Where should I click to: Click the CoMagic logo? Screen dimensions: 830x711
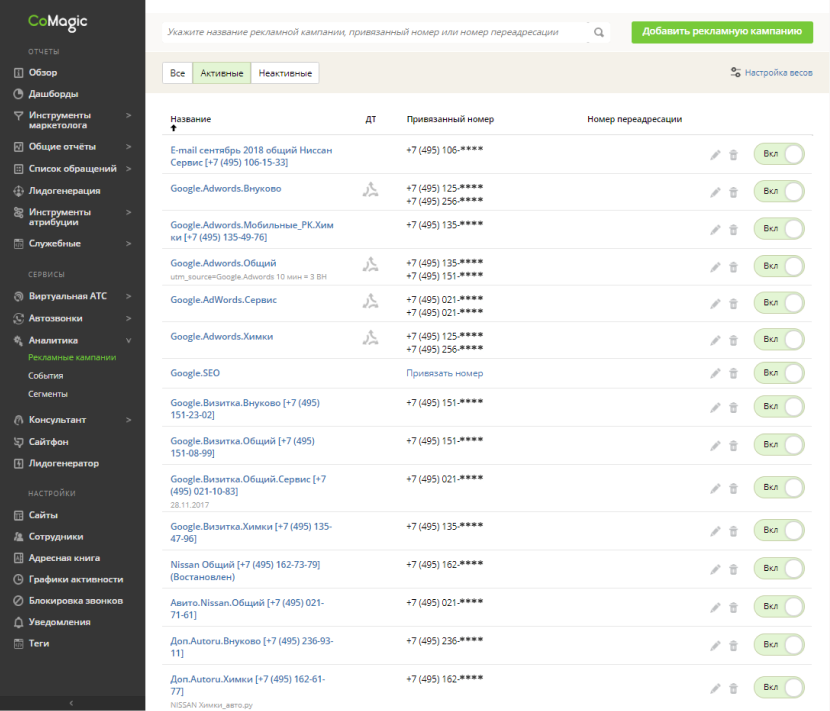[58, 22]
